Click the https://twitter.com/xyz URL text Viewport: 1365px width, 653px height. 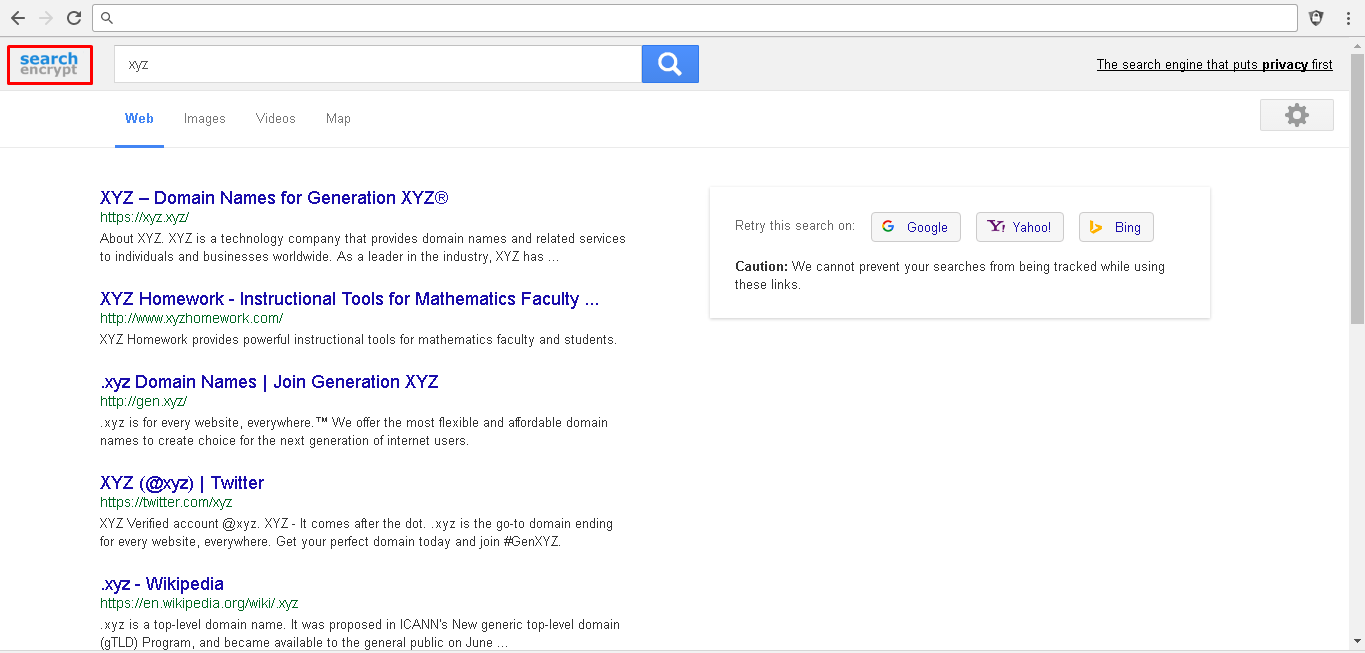coord(166,502)
